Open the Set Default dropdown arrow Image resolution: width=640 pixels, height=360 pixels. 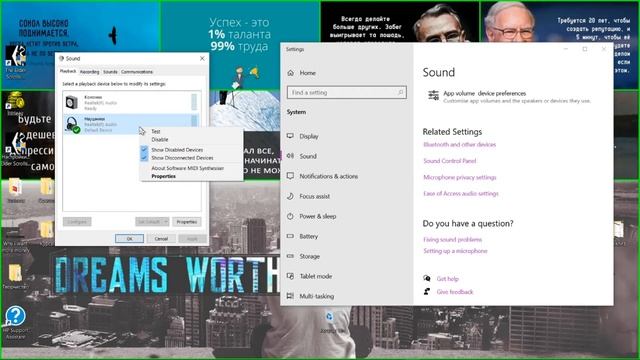[166, 222]
